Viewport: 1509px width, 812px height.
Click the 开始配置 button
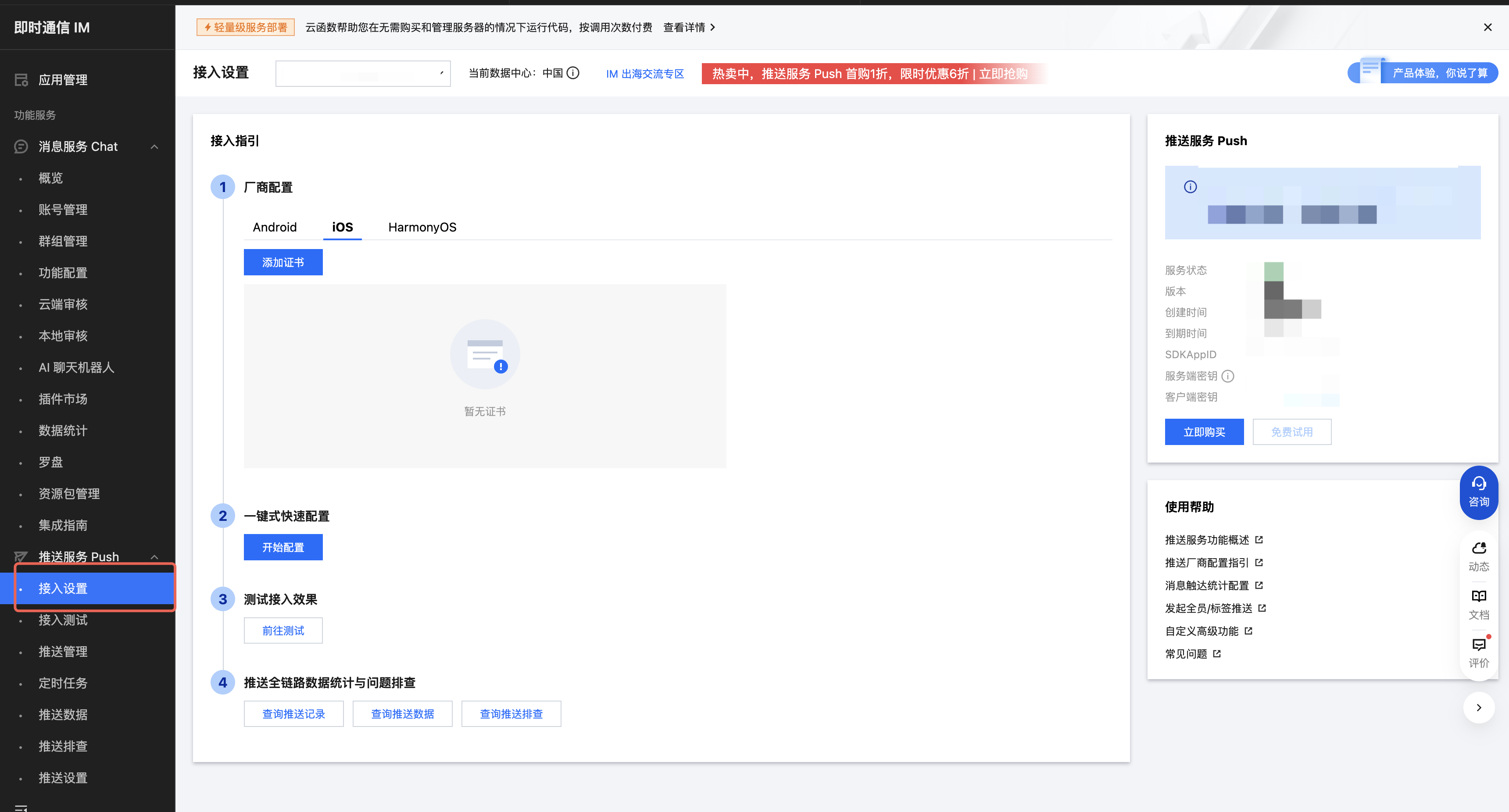point(283,547)
